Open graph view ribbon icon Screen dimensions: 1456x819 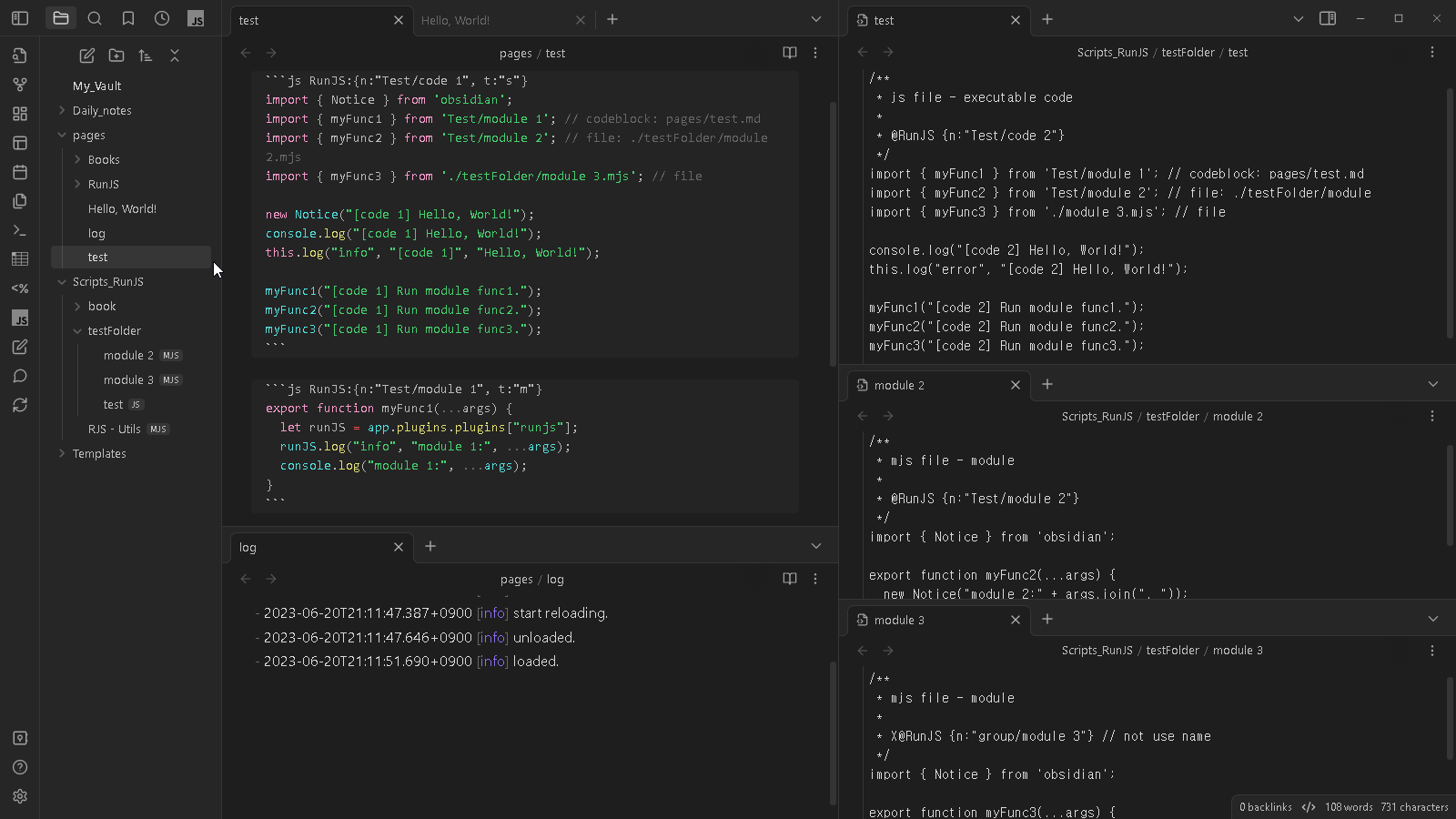(20, 85)
